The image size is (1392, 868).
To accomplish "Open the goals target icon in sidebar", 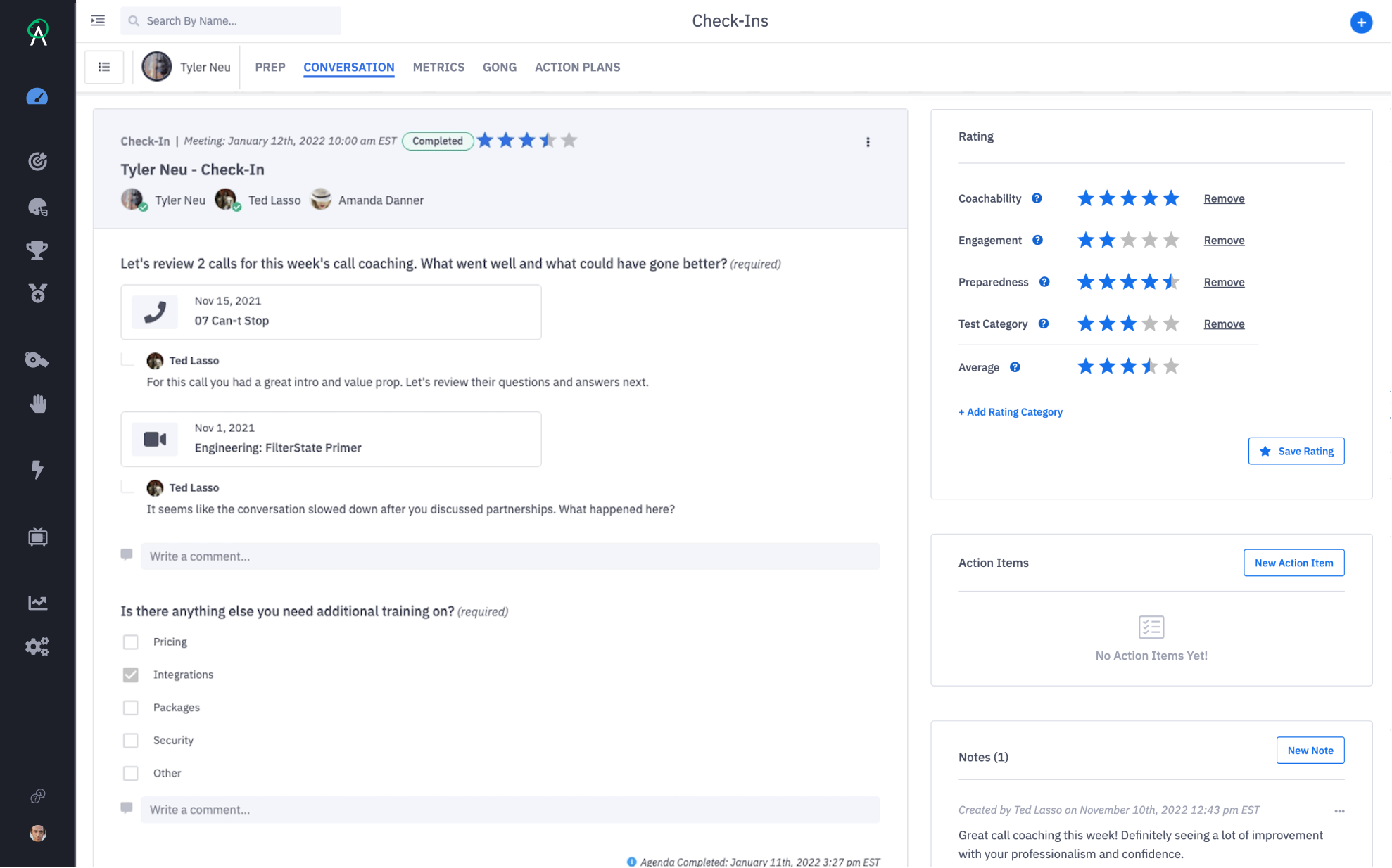I will click(38, 160).
